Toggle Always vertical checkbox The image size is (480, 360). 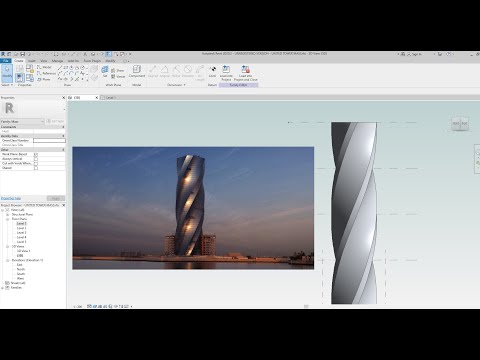coord(36,159)
